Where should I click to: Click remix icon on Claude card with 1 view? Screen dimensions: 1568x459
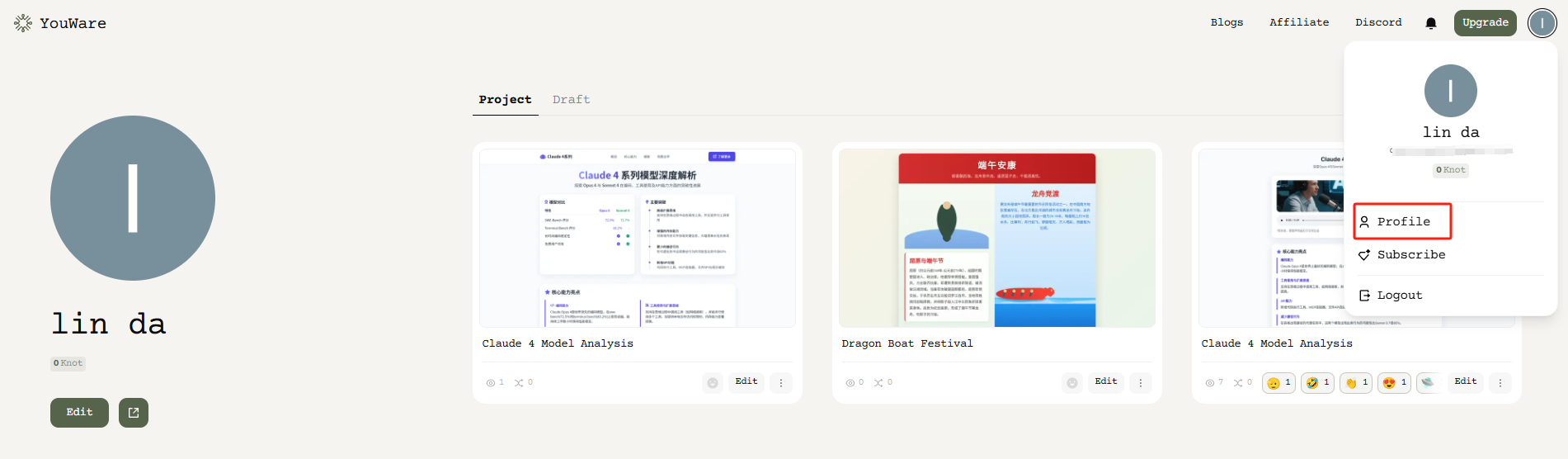click(x=519, y=383)
